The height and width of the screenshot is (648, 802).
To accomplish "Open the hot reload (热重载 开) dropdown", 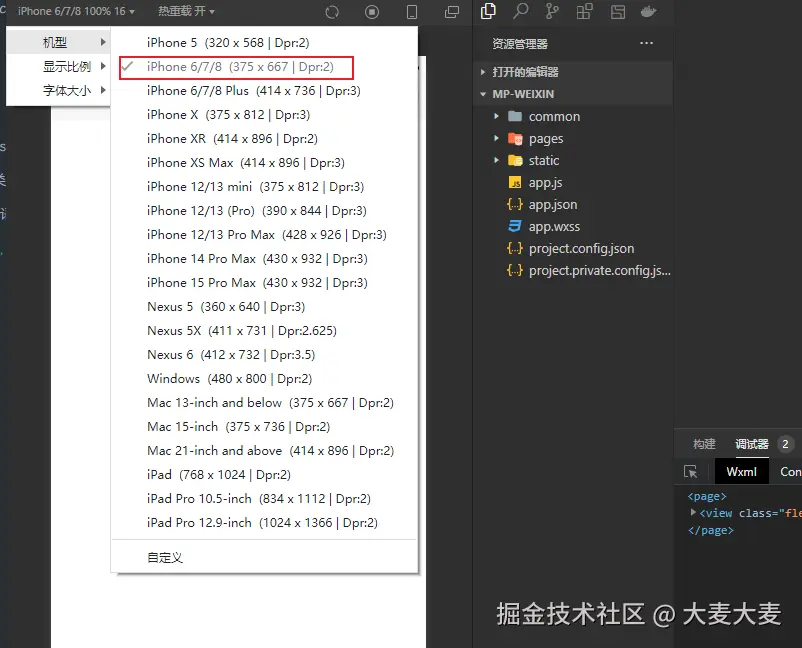I will (186, 11).
